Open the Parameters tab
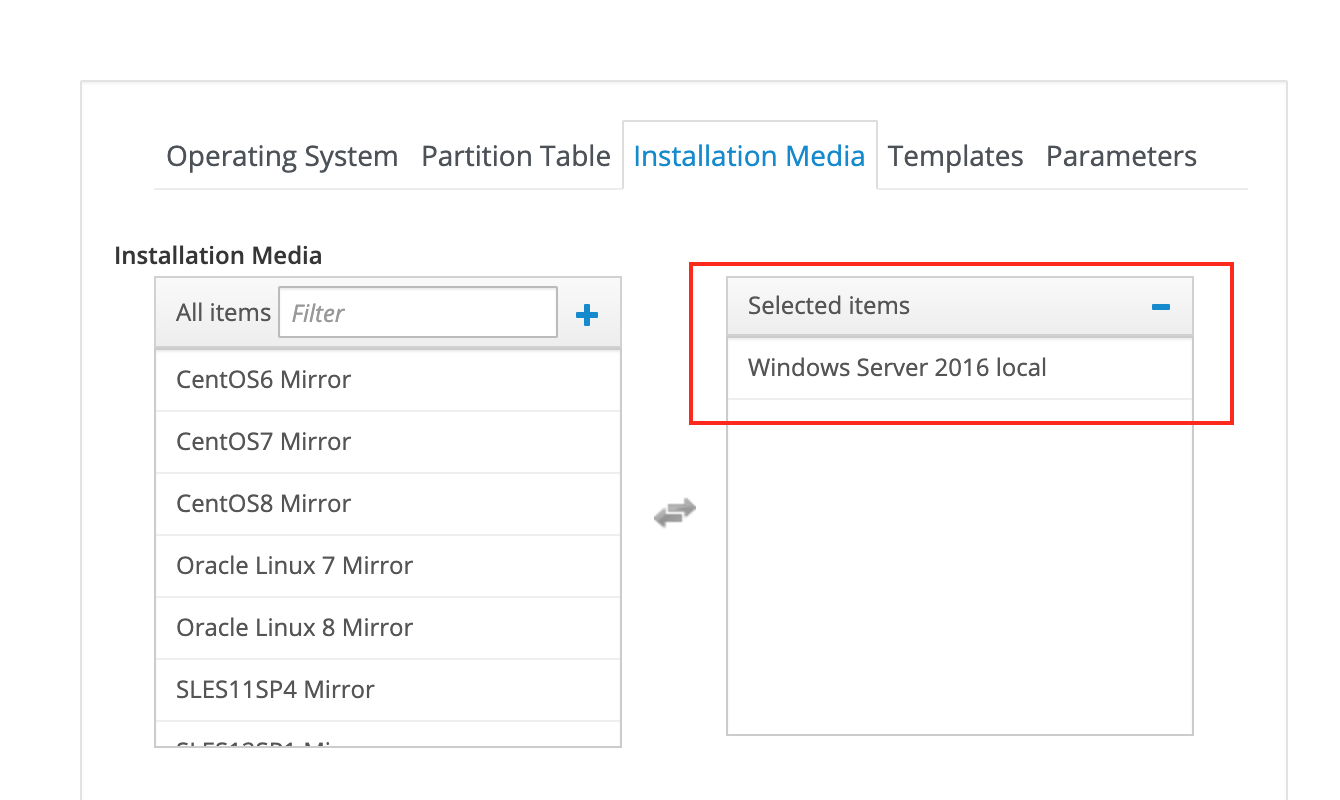1340x800 pixels. (x=1121, y=156)
